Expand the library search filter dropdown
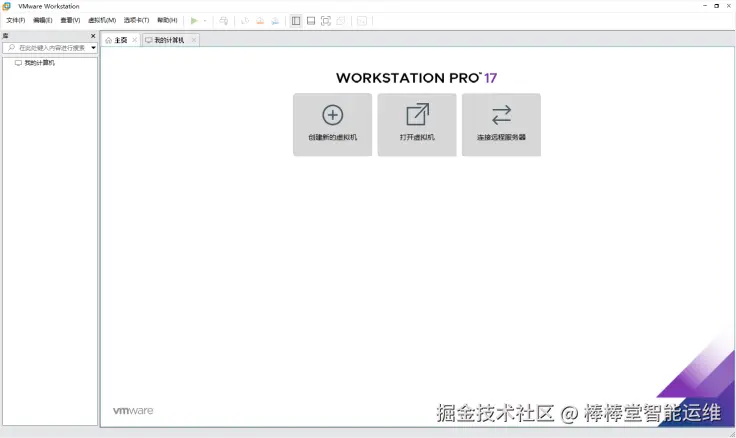The width and height of the screenshot is (736, 438). [x=93, y=48]
